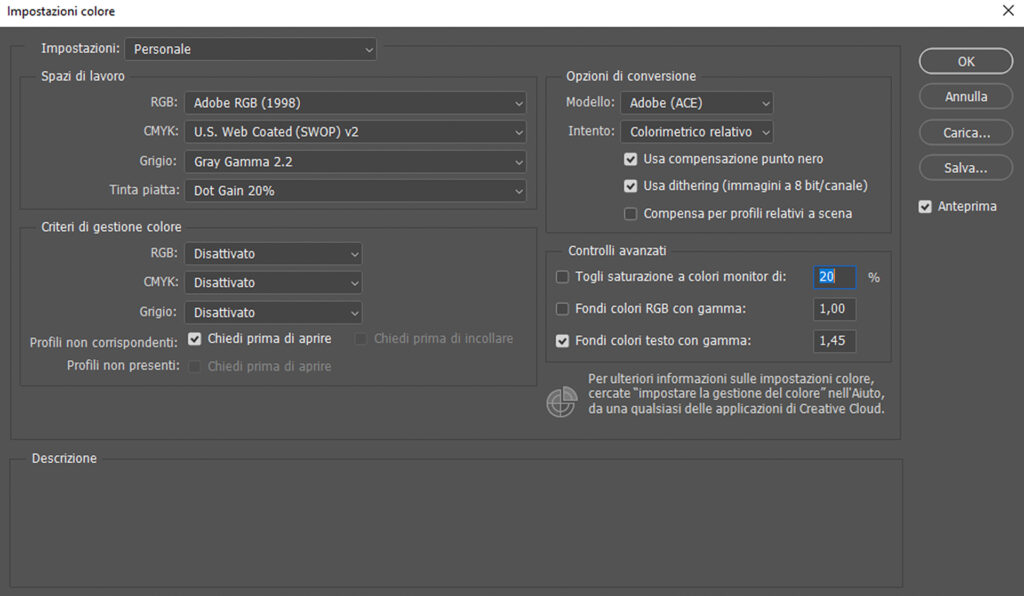1024x596 pixels.
Task: Check Fondi colori RGB con gamma
Action: click(x=562, y=309)
